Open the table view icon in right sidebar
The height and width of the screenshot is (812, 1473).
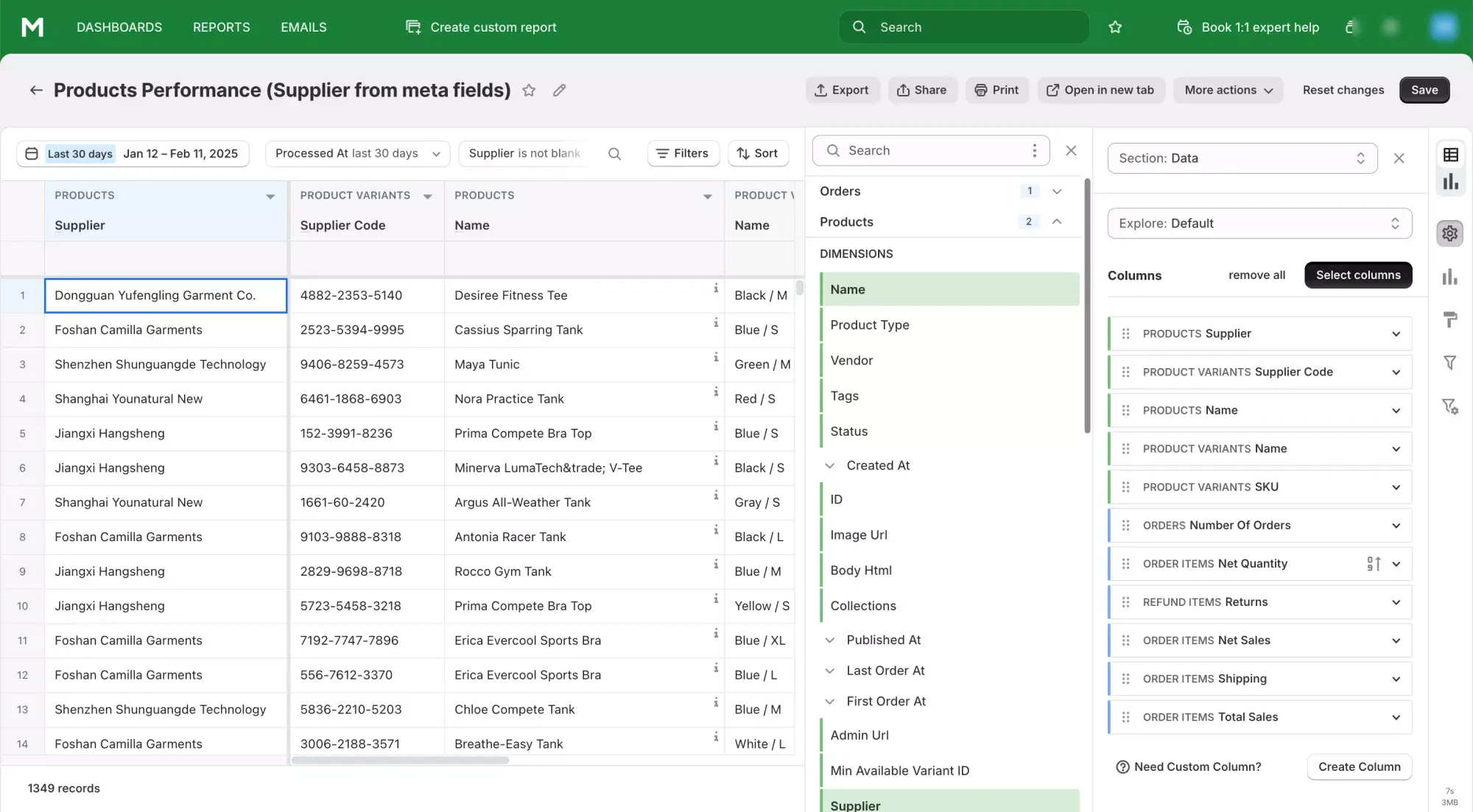[x=1450, y=155]
